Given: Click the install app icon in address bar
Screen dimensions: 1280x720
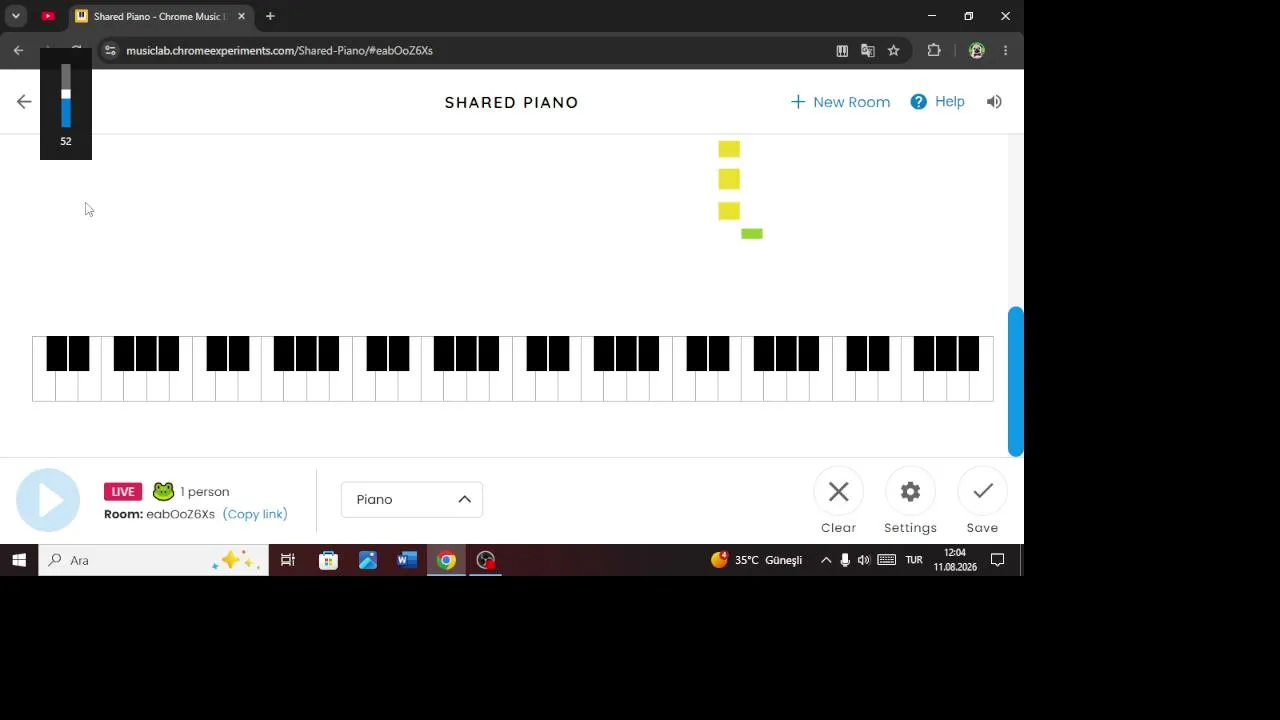Looking at the screenshot, I should click(x=842, y=50).
